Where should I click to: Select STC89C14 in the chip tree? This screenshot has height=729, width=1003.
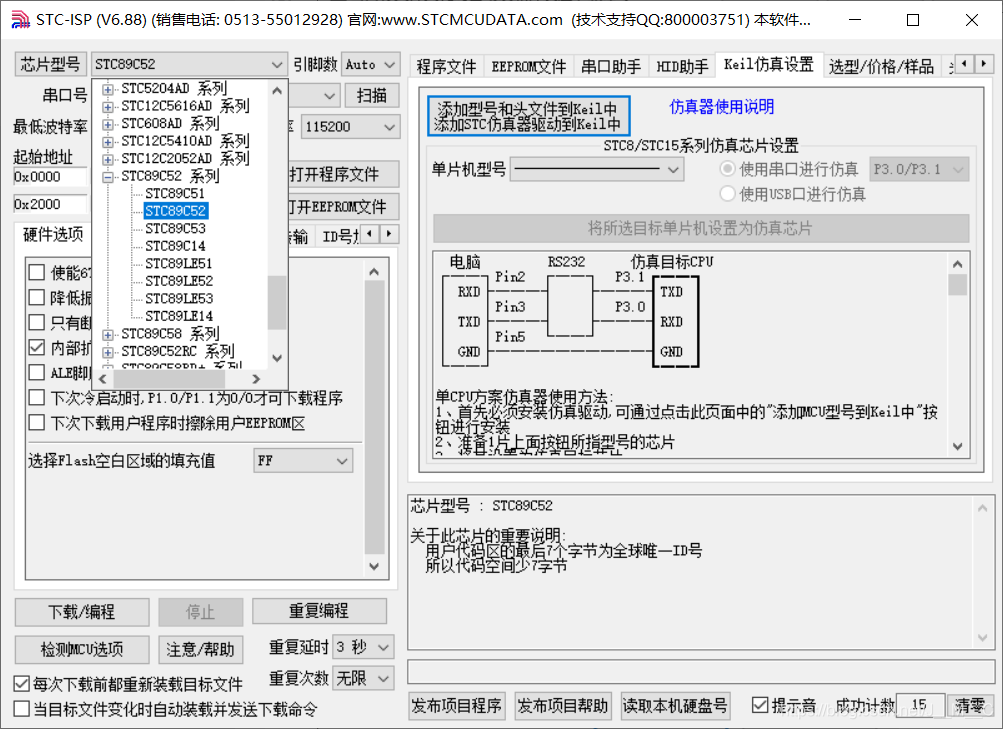point(175,246)
